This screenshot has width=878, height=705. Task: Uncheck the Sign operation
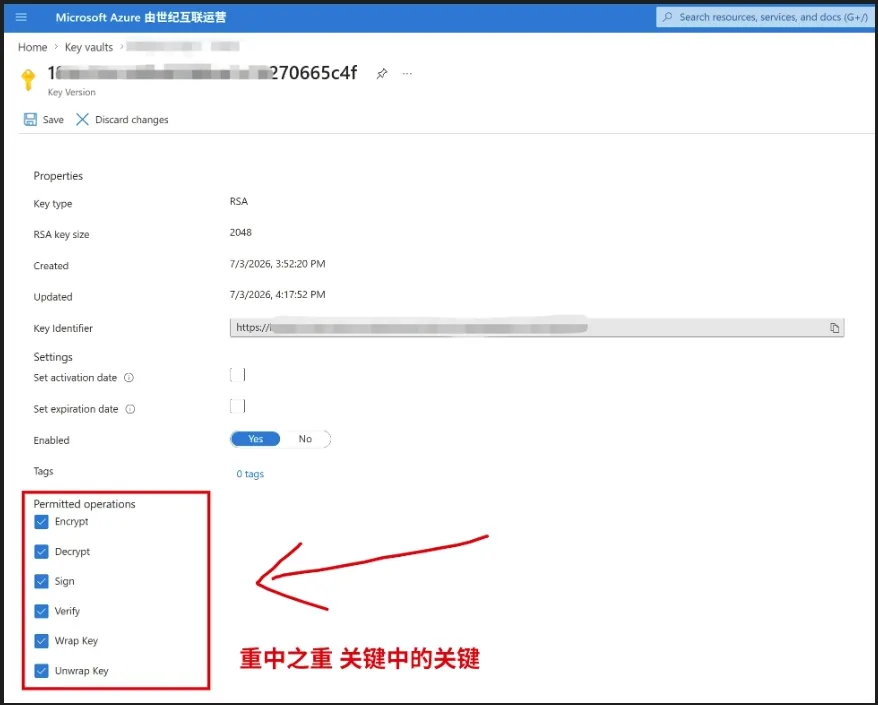pyautogui.click(x=41, y=581)
